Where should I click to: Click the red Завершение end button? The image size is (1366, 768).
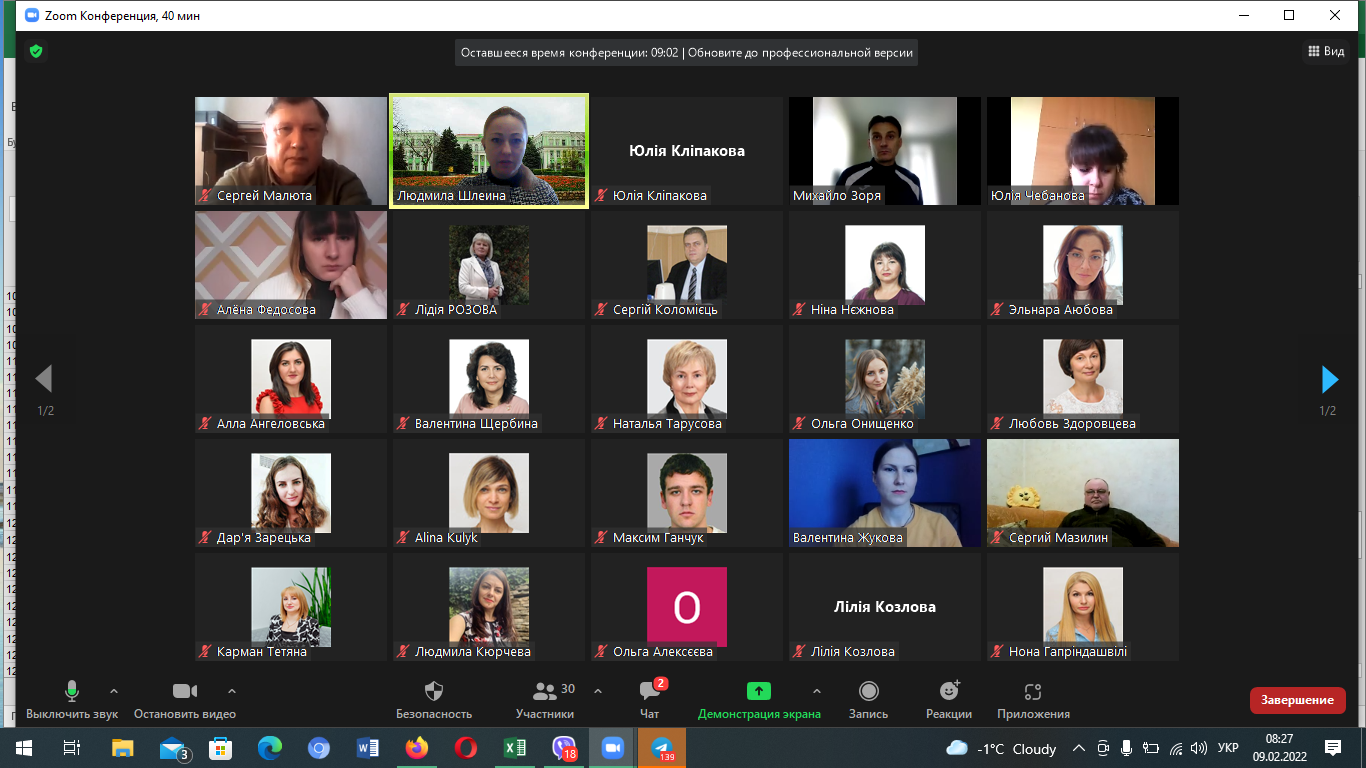click(x=1297, y=700)
